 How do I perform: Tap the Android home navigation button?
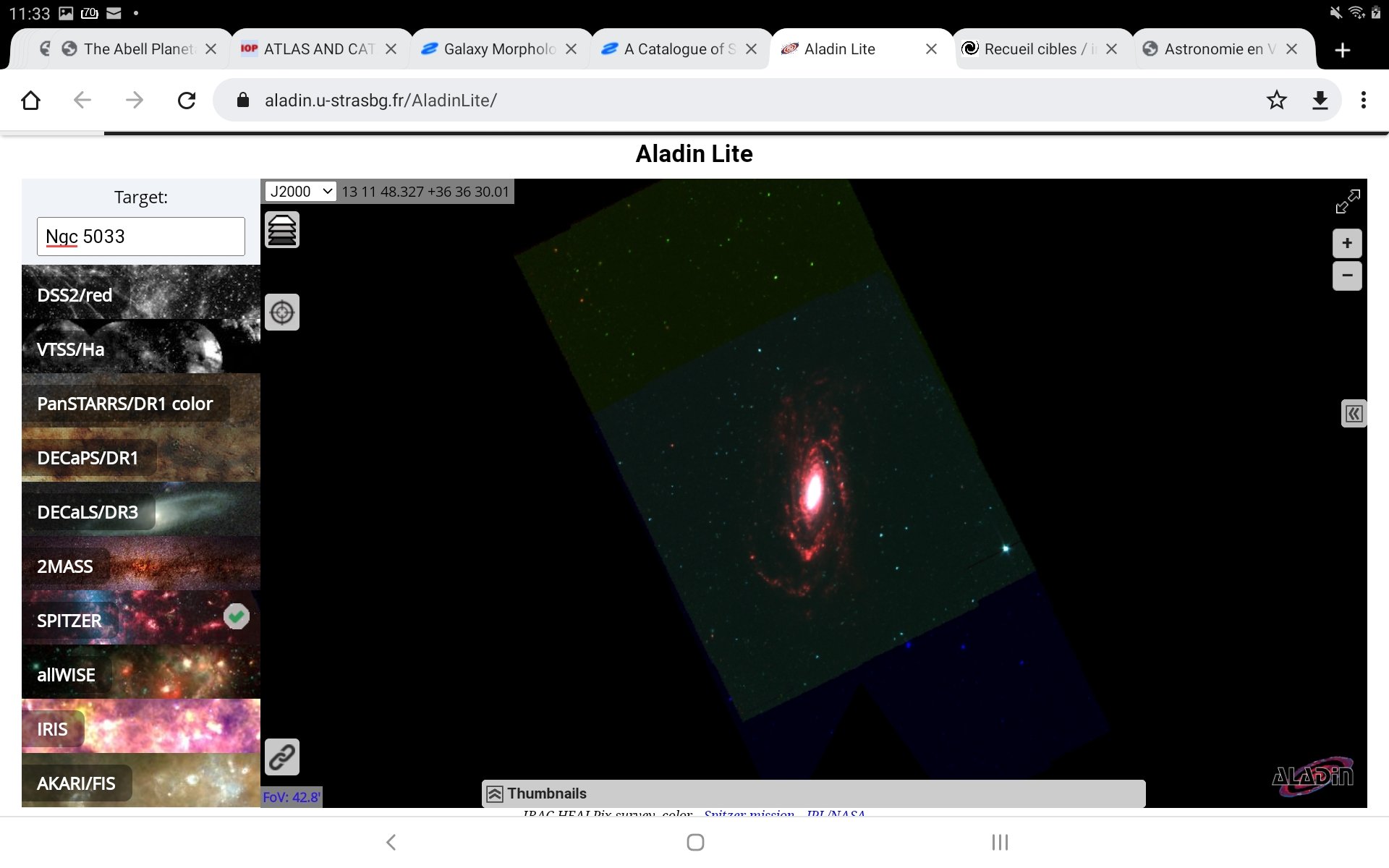pyautogui.click(x=695, y=842)
